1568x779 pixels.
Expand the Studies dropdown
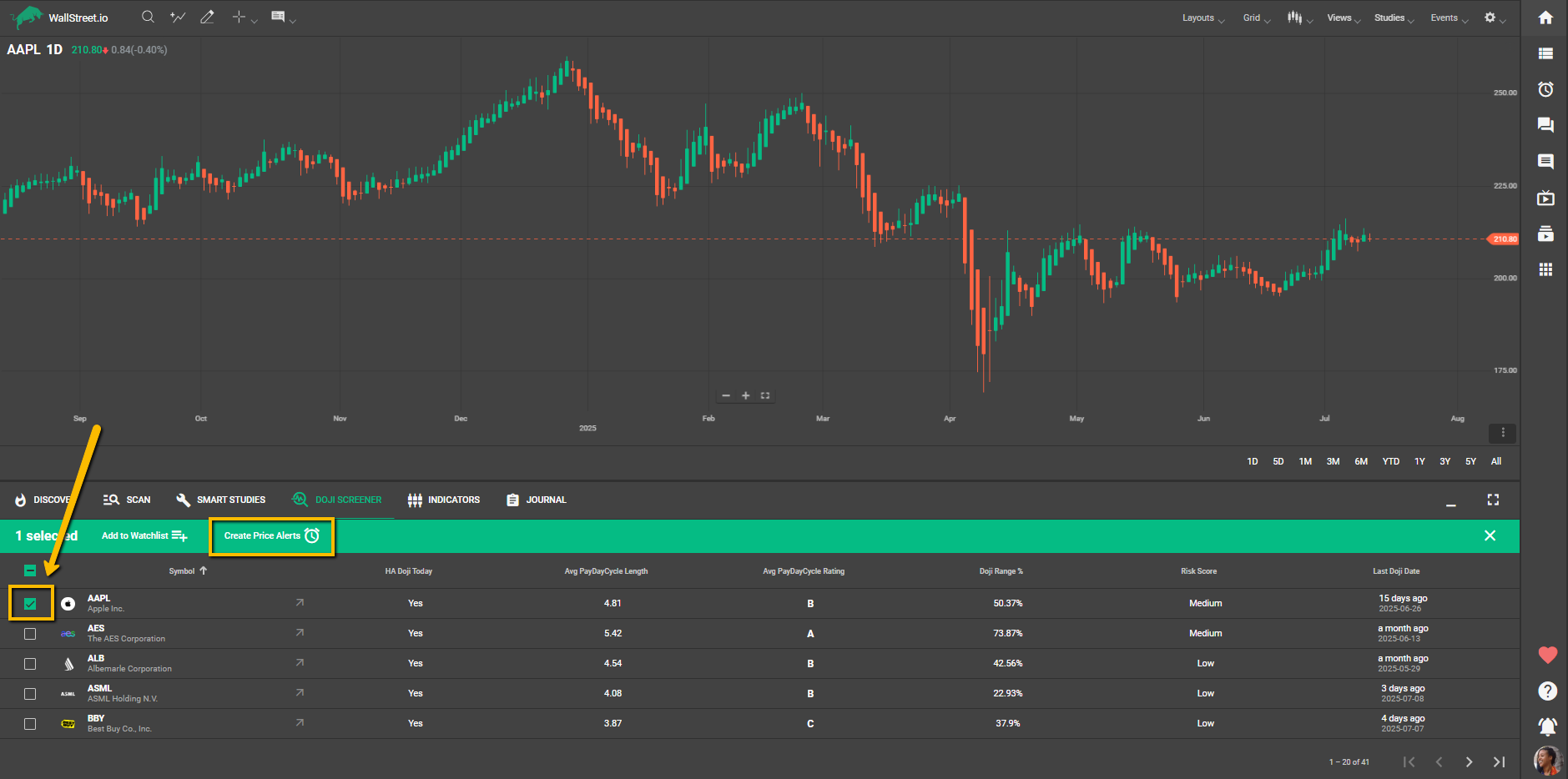(1394, 18)
